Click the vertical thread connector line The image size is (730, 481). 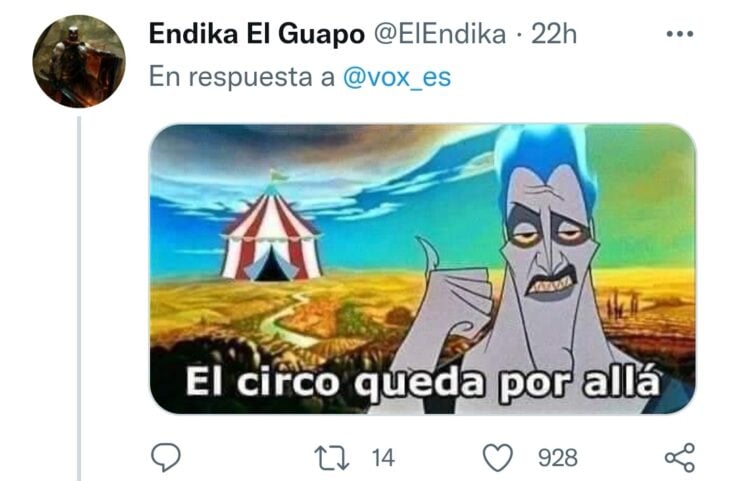79,298
